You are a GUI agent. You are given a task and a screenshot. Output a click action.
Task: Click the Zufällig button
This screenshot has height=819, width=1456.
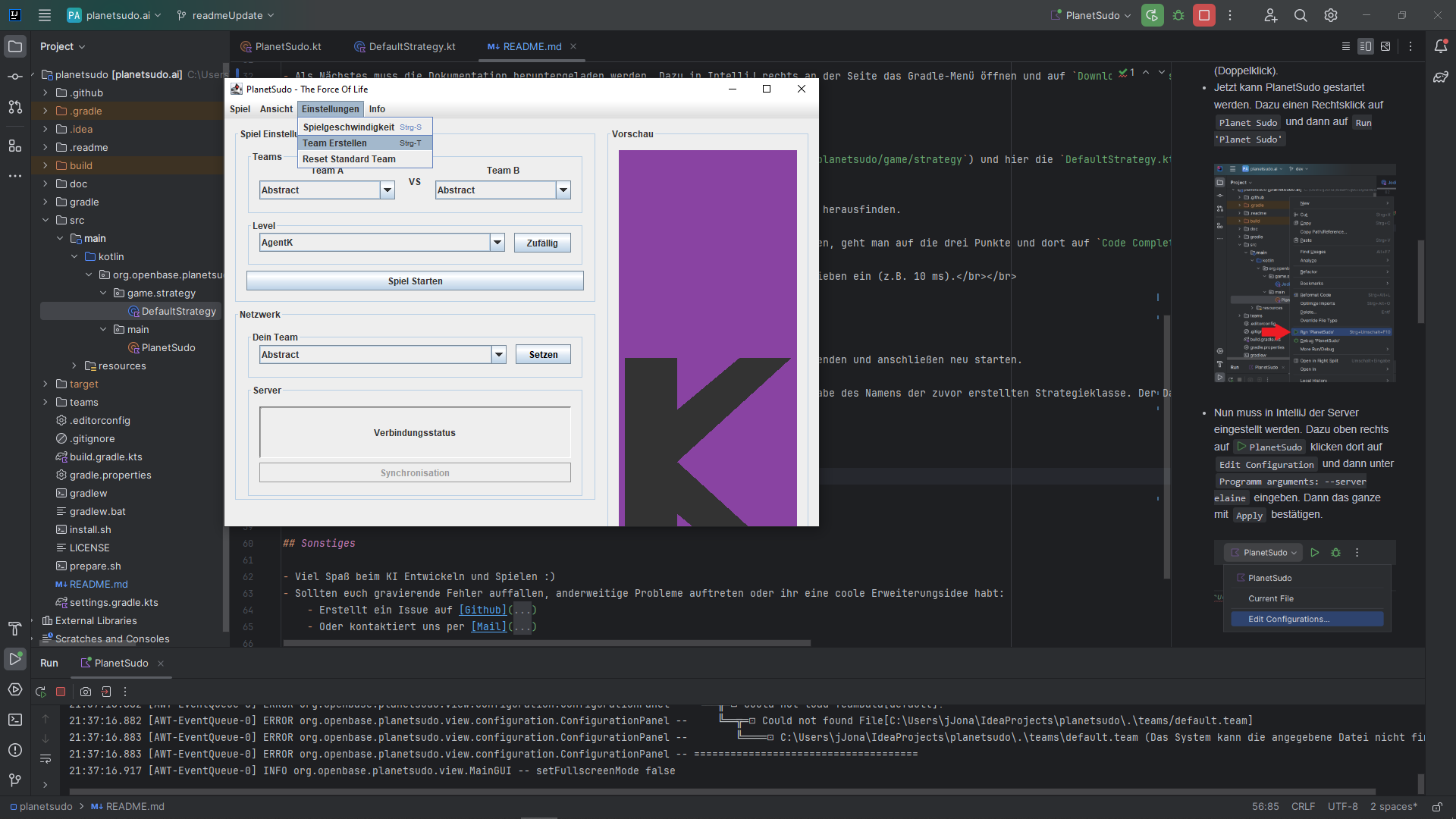pos(542,243)
